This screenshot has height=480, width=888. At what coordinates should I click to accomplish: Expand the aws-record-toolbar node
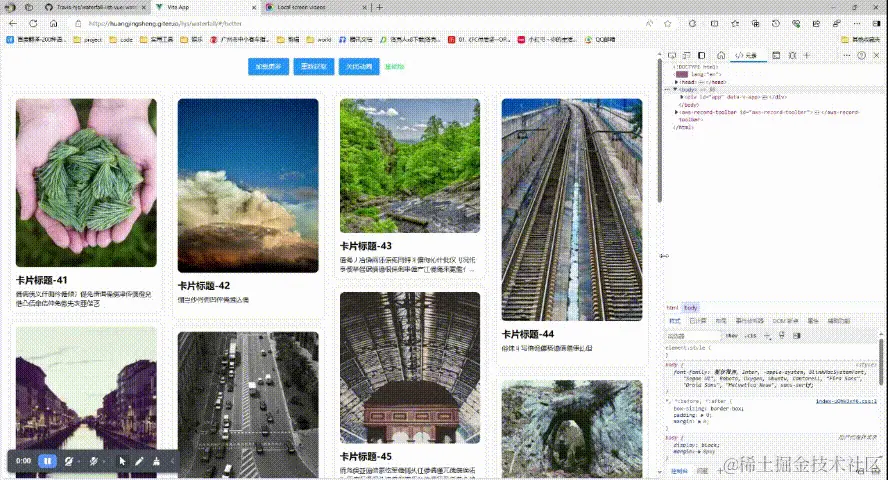point(676,112)
